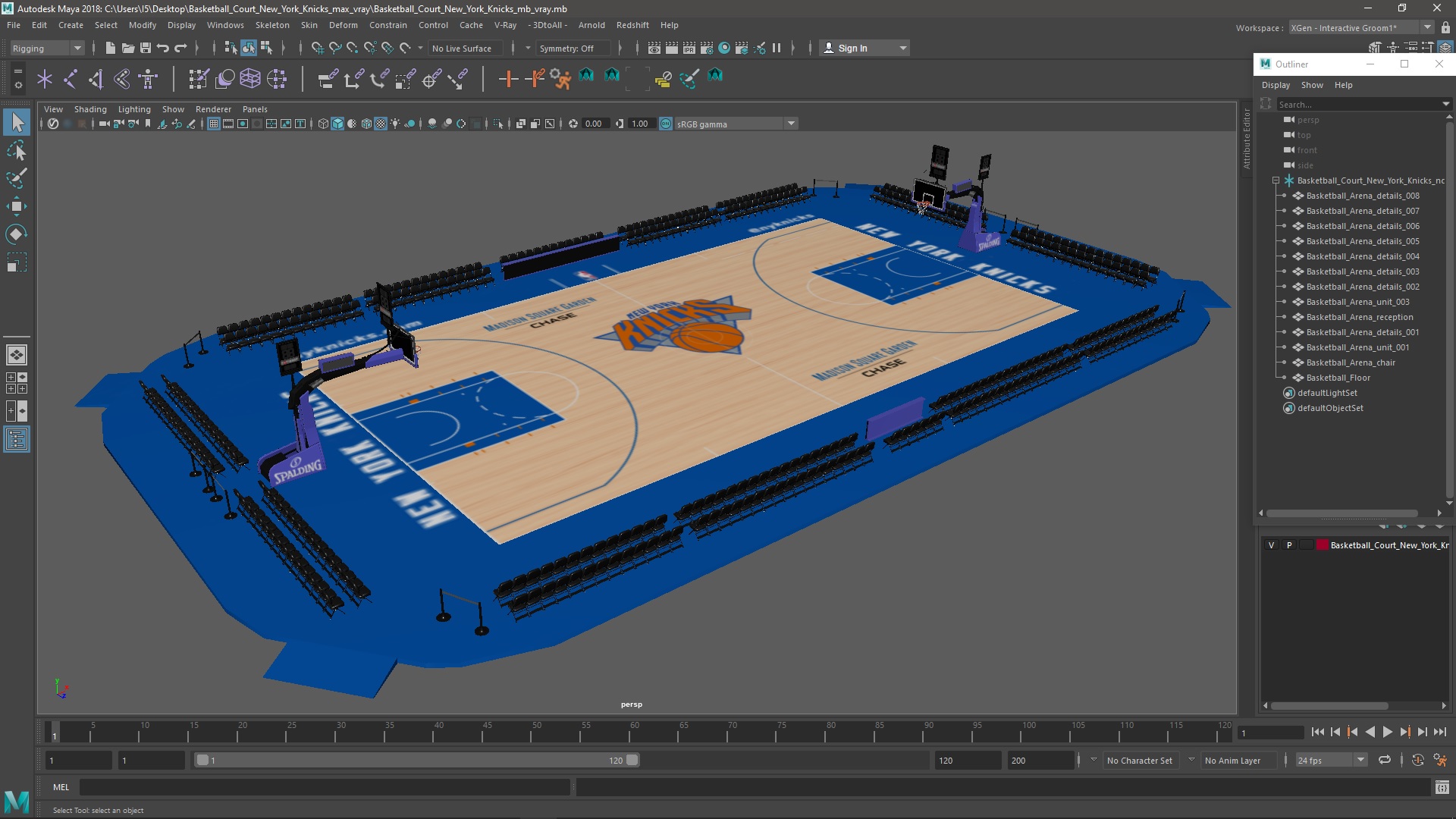Image resolution: width=1456 pixels, height=819 pixels.
Task: Open the Outliner Display menu
Action: (x=1276, y=85)
